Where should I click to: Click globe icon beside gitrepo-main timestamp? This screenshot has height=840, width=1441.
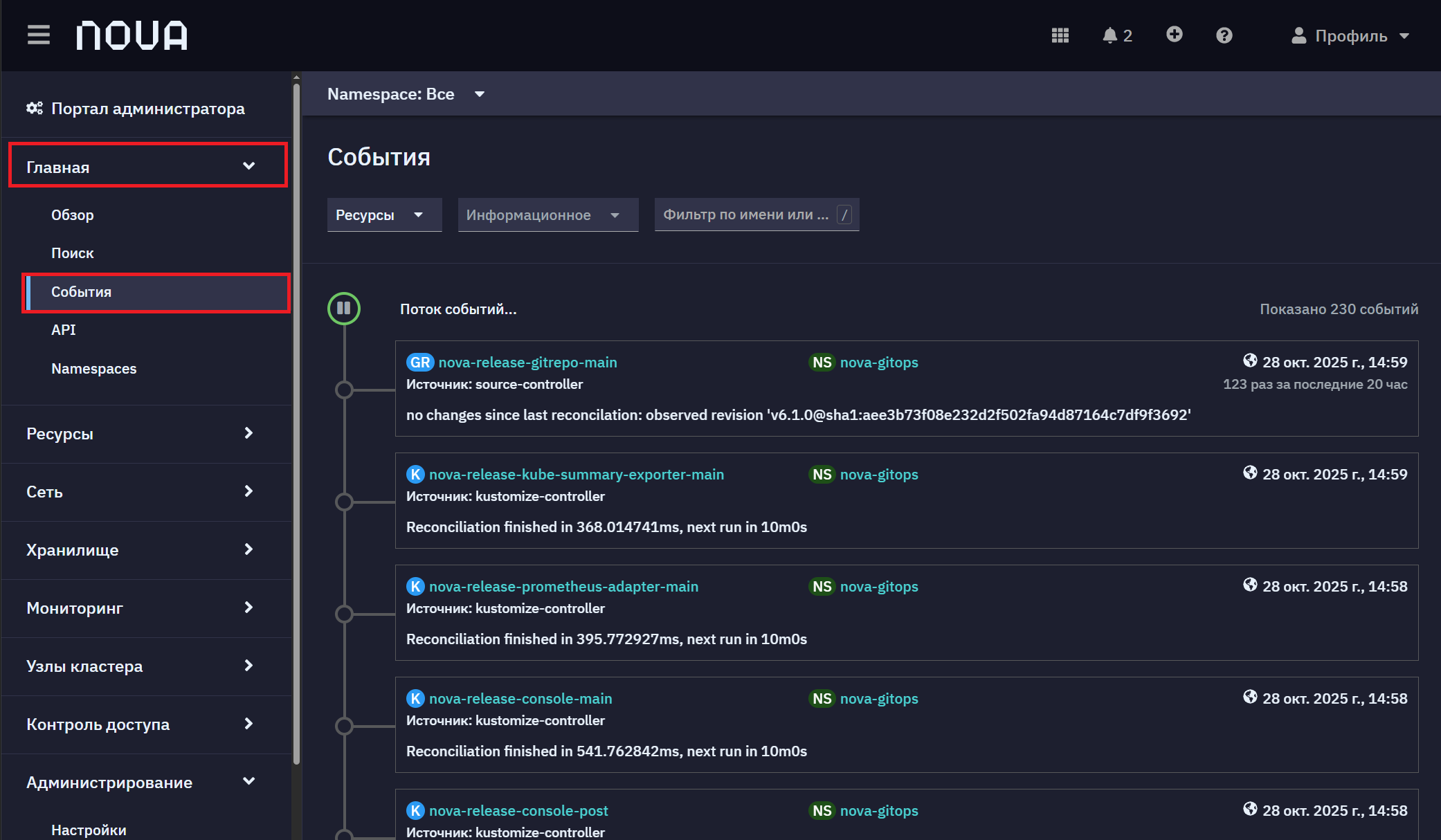click(x=1250, y=360)
